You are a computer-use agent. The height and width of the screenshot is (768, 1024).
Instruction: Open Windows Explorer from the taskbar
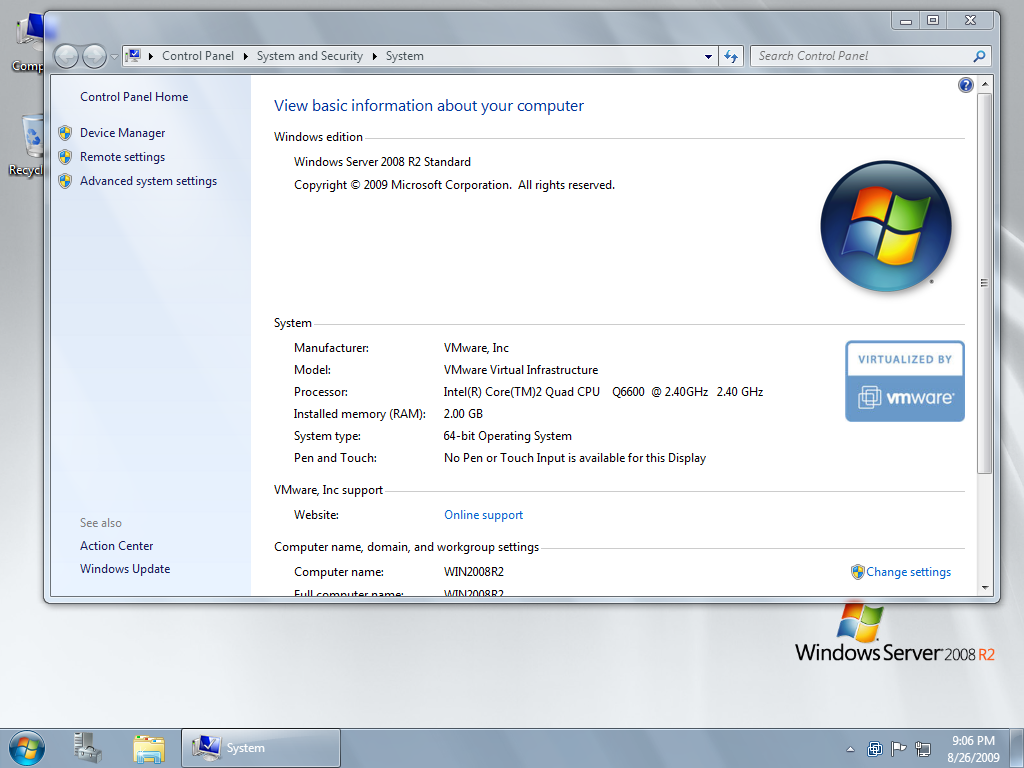tap(149, 748)
